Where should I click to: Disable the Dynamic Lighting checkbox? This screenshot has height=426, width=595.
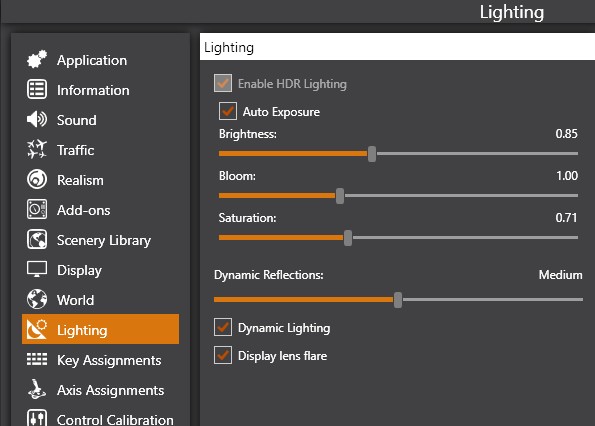pyautogui.click(x=223, y=327)
